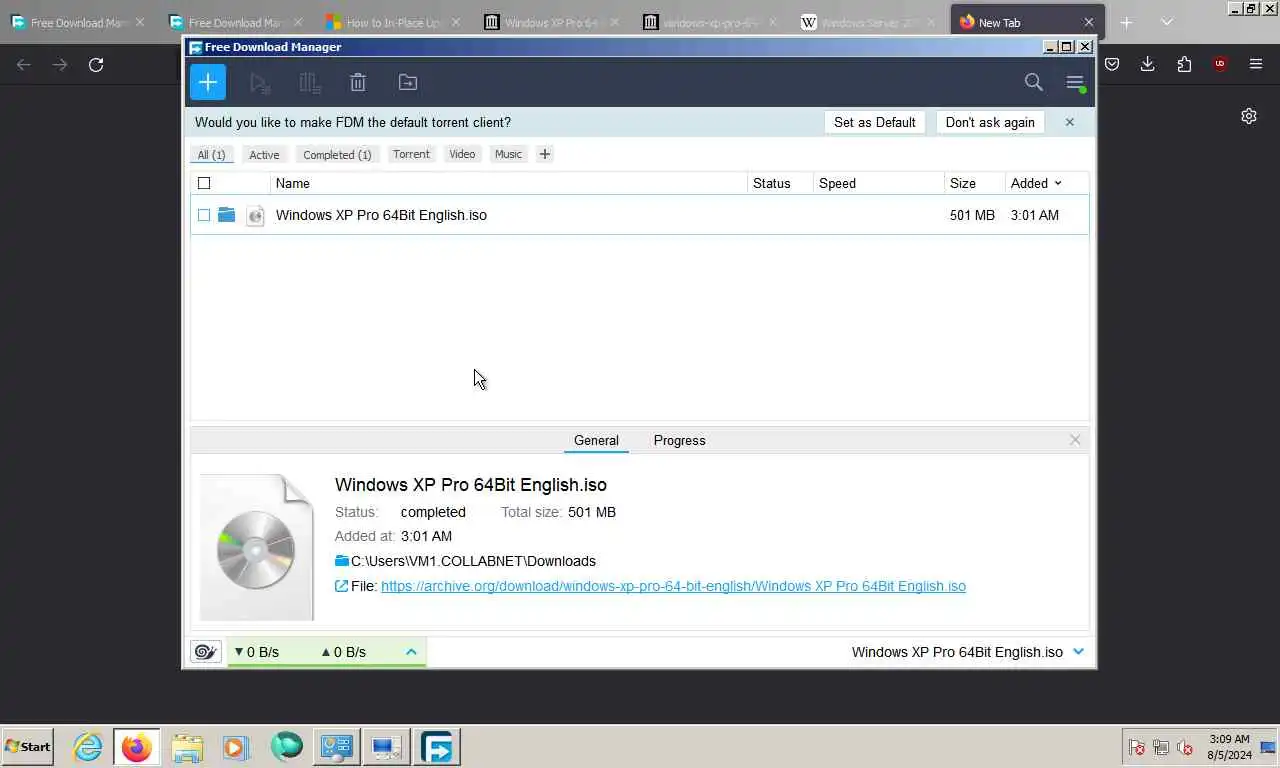Switch to the Progress details tab

[680, 440]
